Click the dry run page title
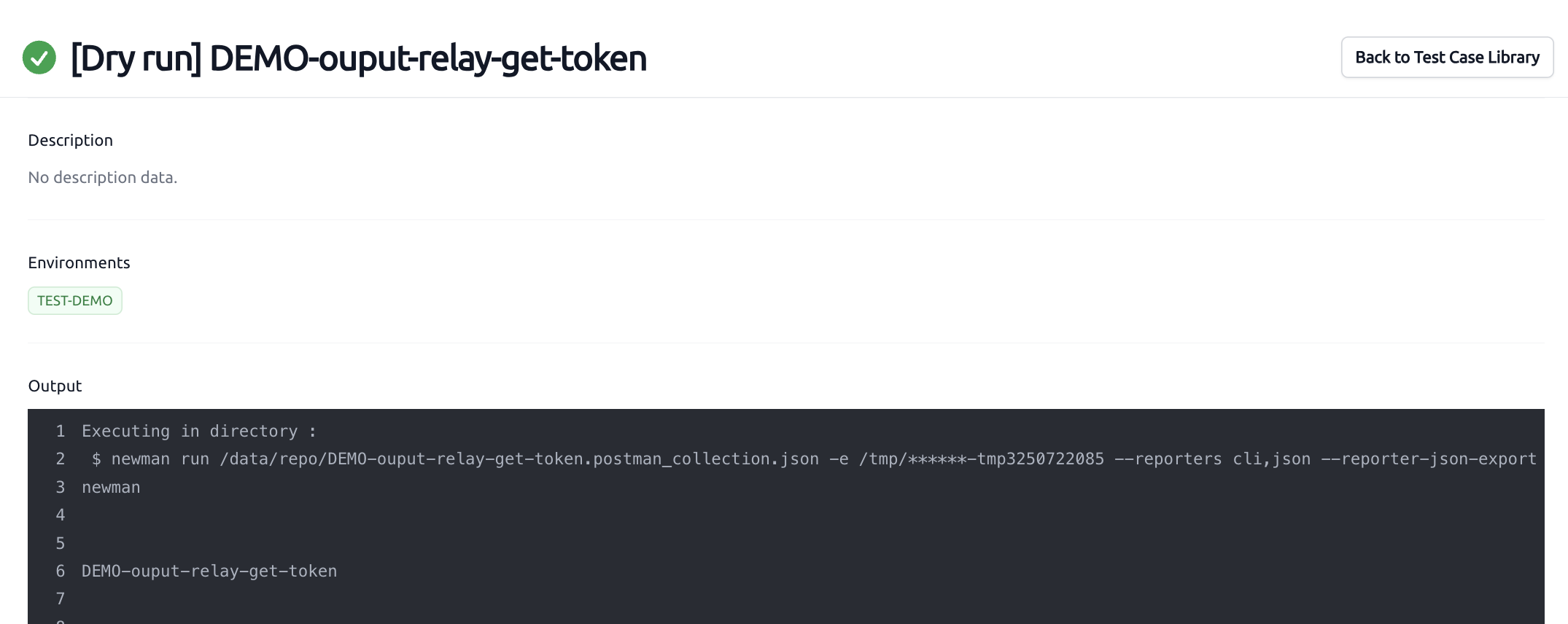 tap(358, 58)
